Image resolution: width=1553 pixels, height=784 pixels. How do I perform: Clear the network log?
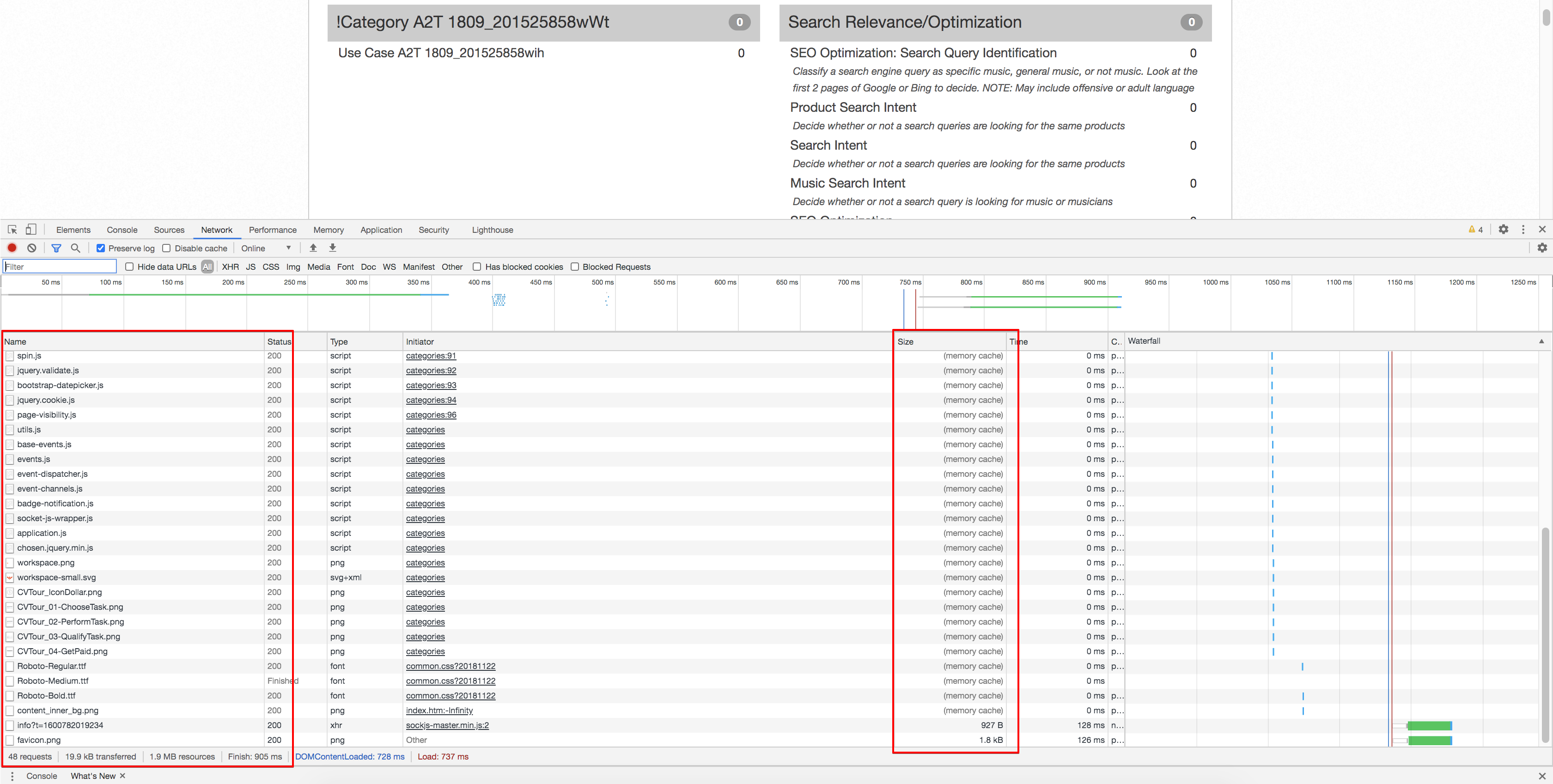32,248
